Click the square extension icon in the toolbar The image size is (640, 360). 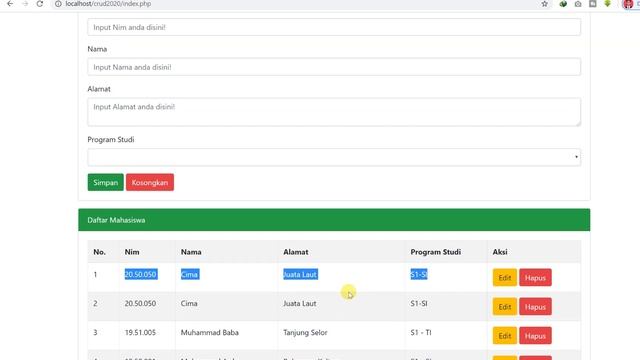coord(593,4)
